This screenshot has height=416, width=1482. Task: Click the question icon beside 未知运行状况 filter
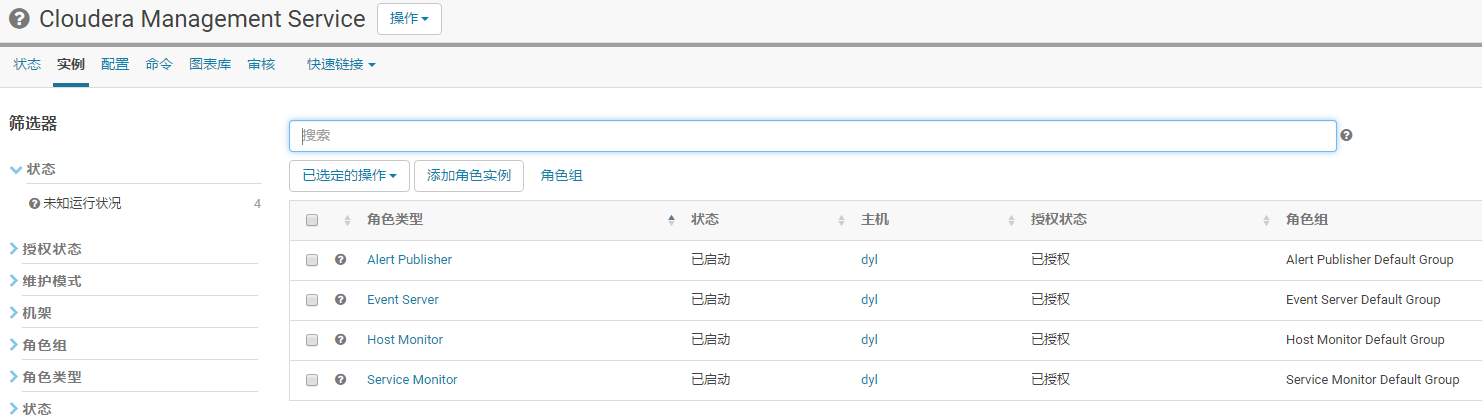tap(35, 204)
